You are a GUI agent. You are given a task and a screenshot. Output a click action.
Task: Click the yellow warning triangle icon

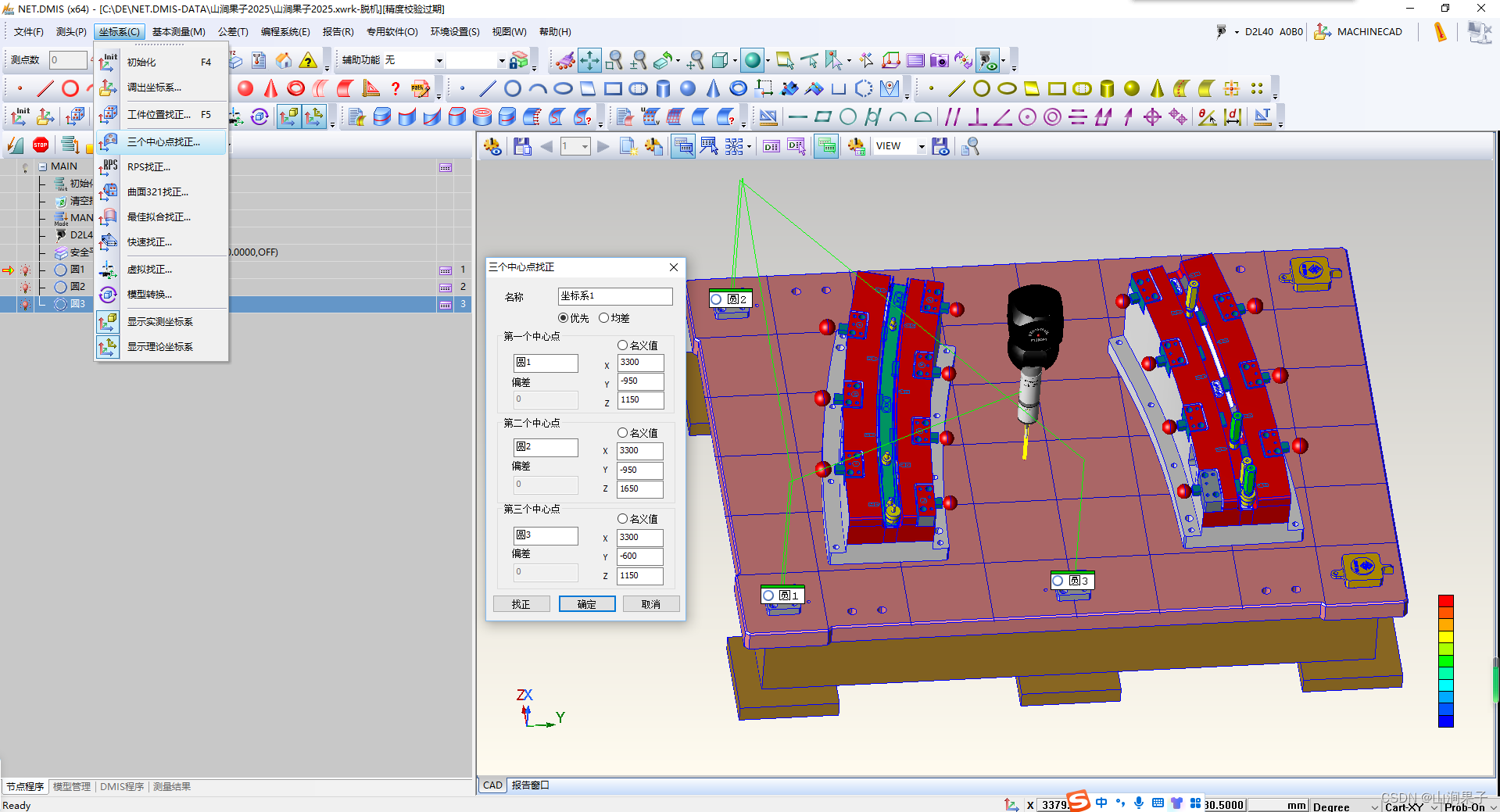click(309, 60)
